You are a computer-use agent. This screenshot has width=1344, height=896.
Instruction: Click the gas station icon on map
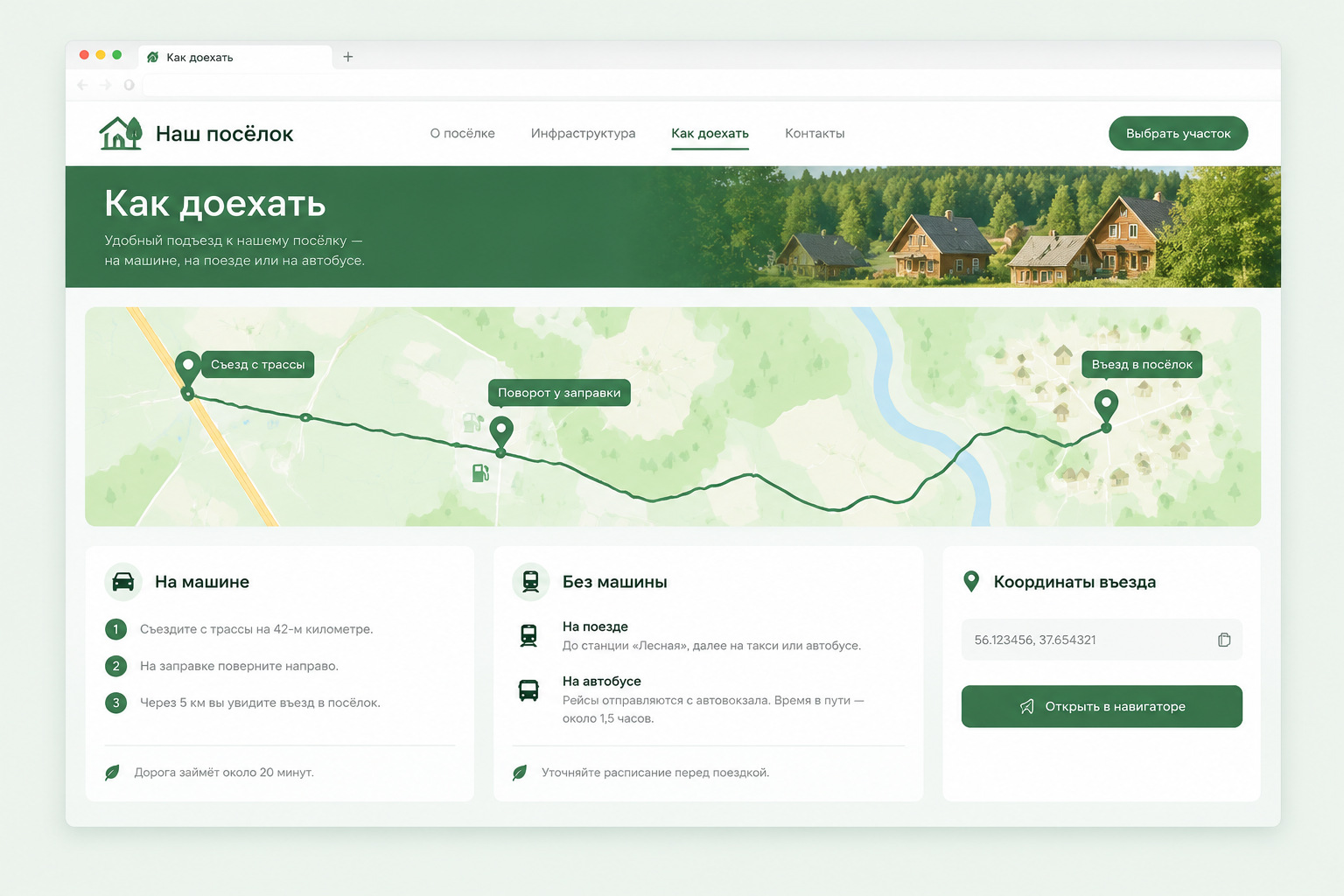(480, 473)
